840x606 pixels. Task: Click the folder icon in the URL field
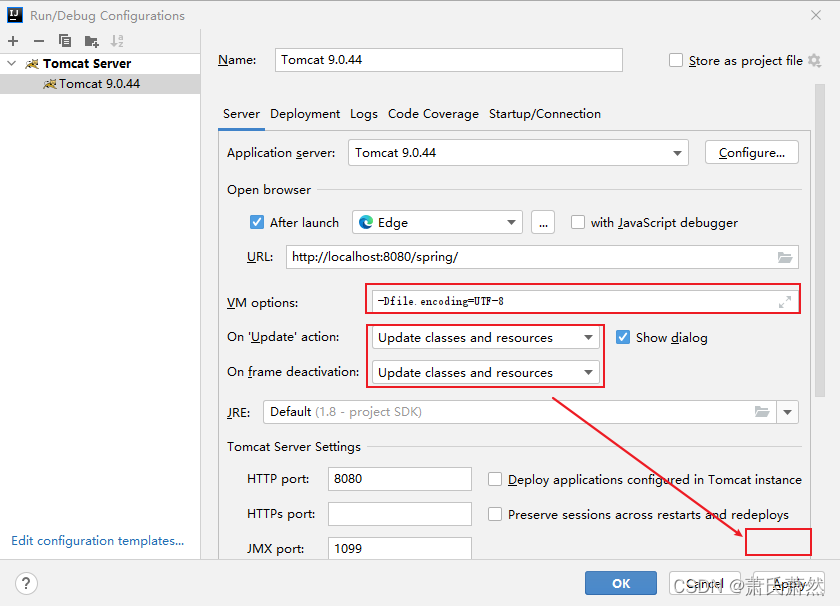[x=785, y=257]
